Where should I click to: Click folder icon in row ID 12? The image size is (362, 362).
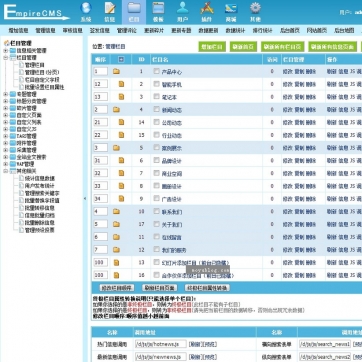(116, 249)
